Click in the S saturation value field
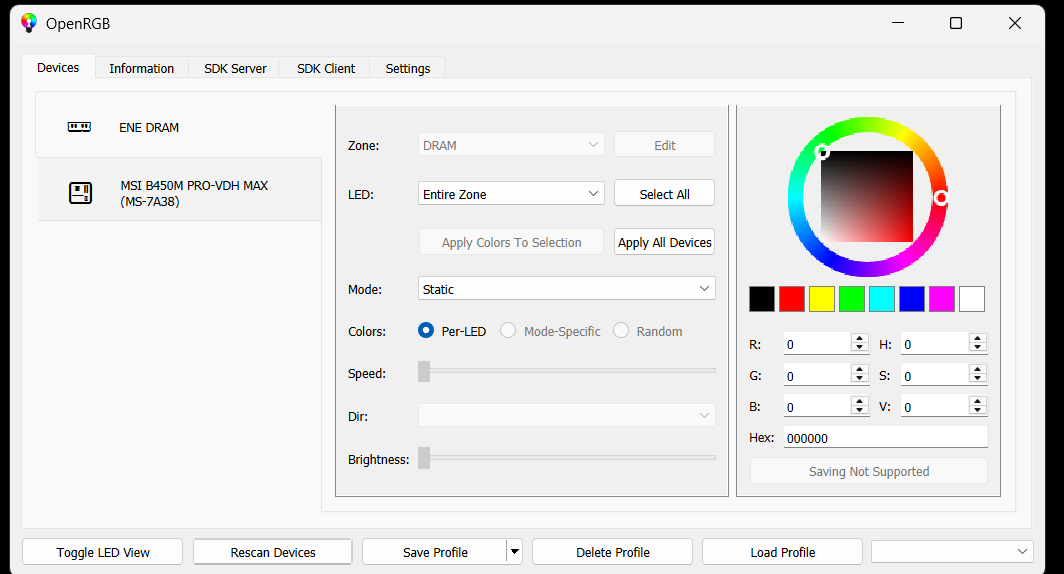This screenshot has width=1064, height=574. (935, 375)
